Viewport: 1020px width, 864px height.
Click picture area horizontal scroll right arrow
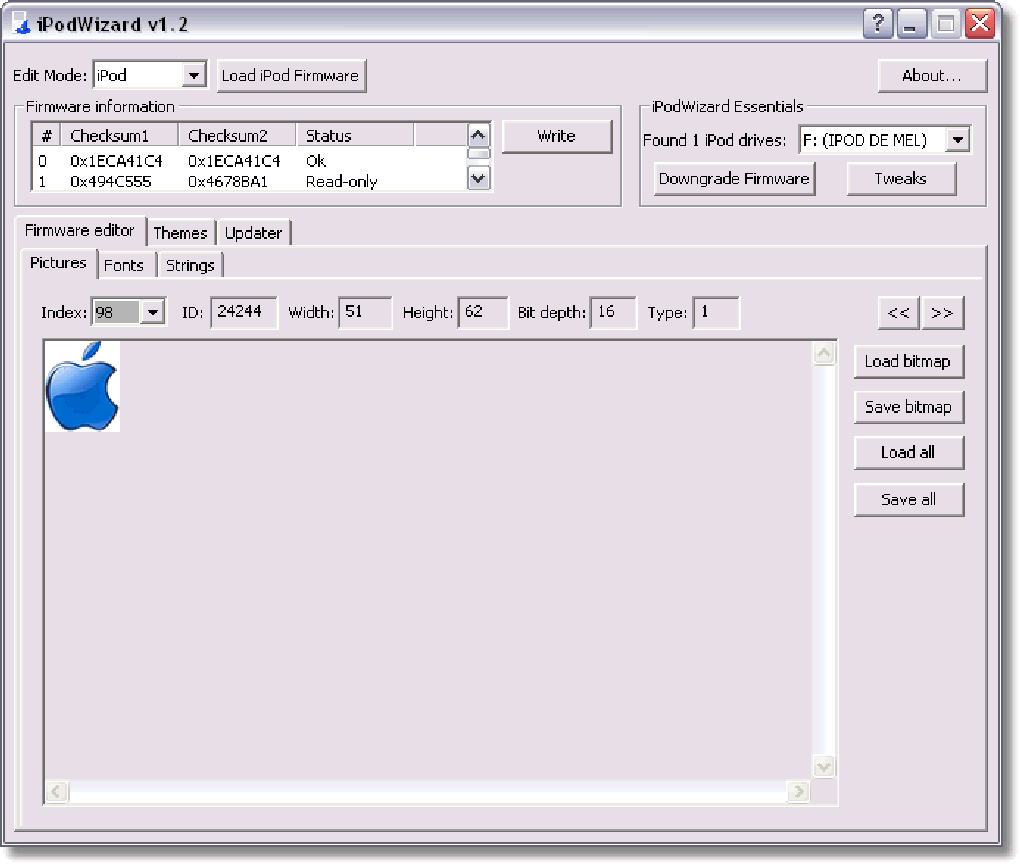(x=798, y=792)
